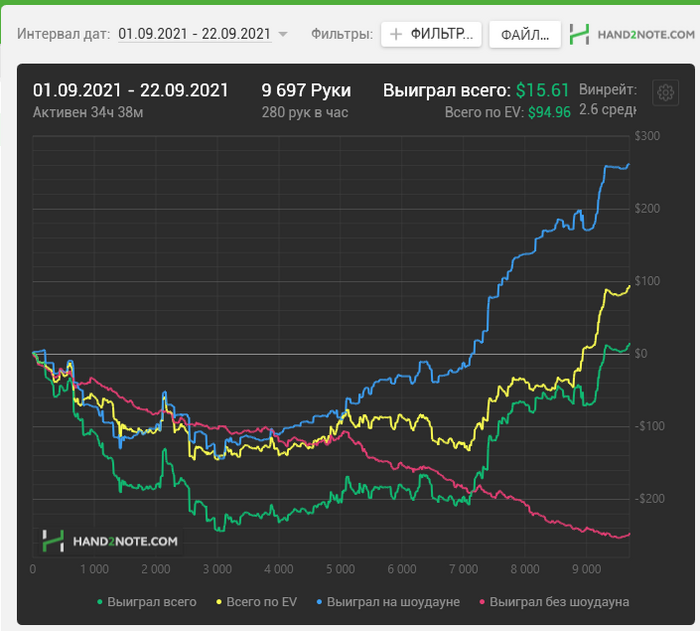Click the "280 рук в час" text
The image size is (700, 631).
pyautogui.click(x=305, y=112)
